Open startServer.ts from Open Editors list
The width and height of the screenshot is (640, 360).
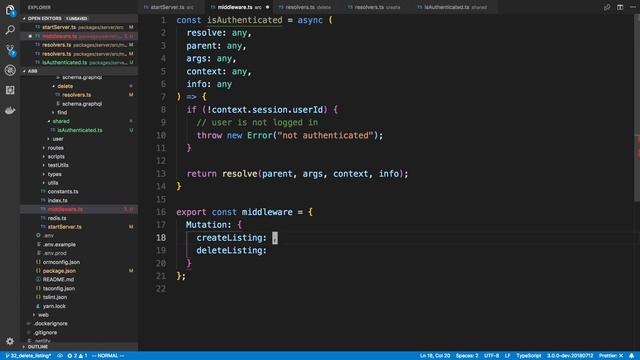pos(79,27)
